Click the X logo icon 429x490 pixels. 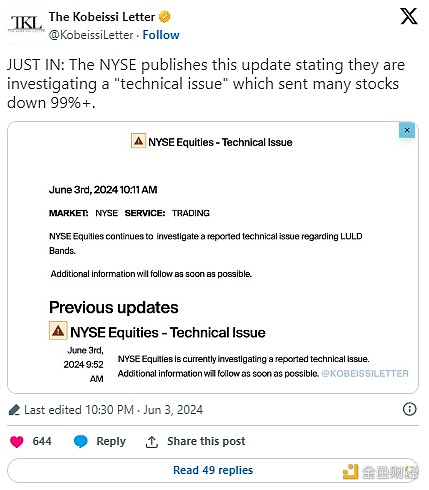point(409,16)
